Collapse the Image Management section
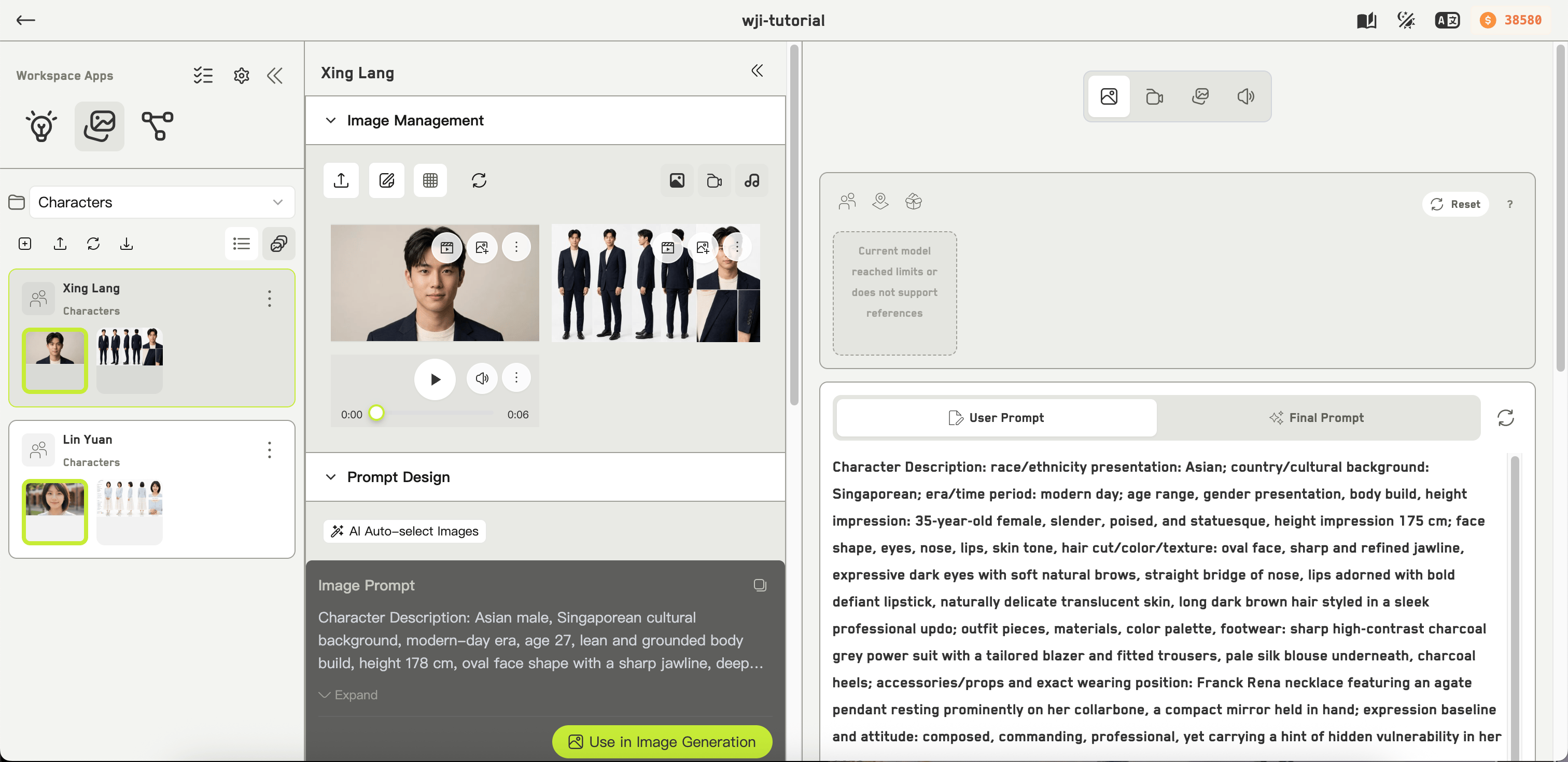 coord(330,120)
